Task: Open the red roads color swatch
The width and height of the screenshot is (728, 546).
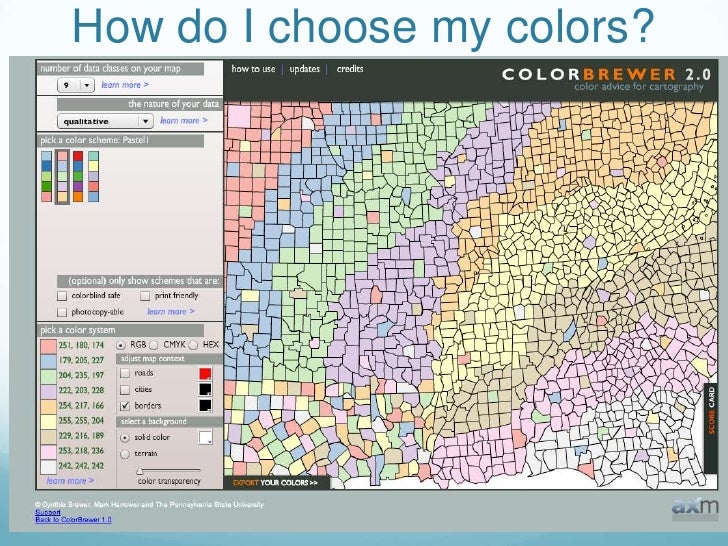Action: click(x=205, y=373)
